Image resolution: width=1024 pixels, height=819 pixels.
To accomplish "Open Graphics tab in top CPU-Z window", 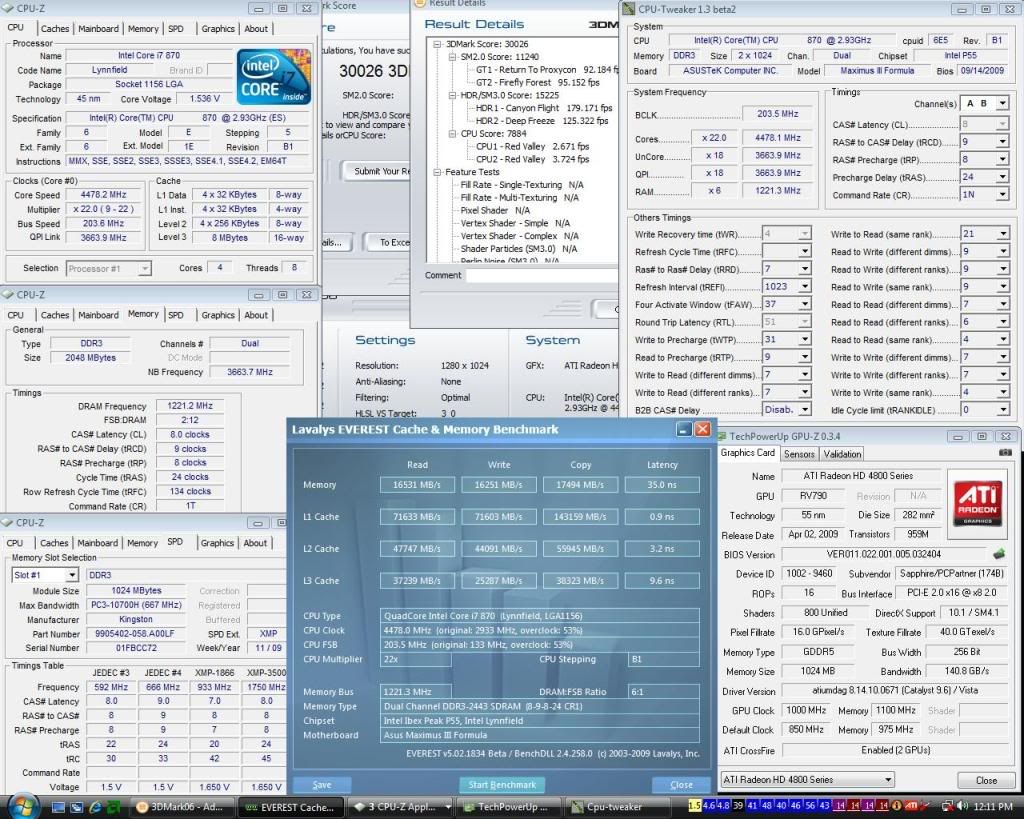I will 218,29.
